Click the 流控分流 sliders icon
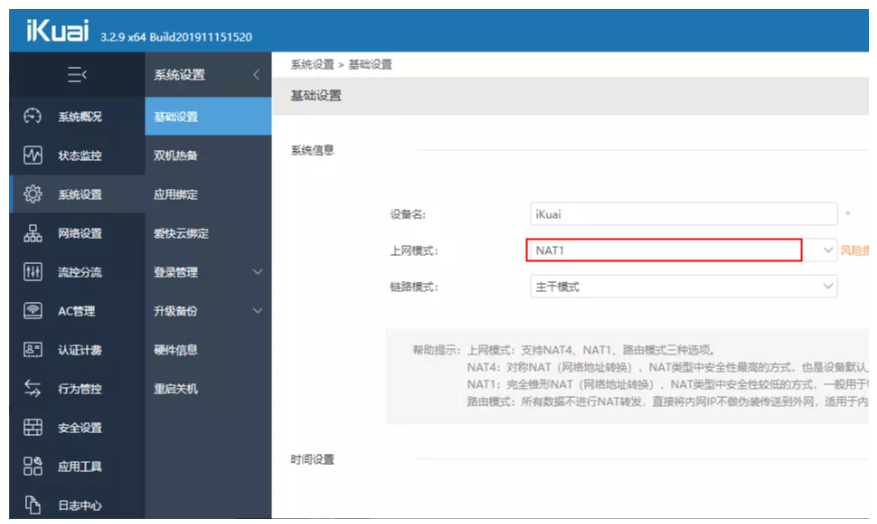Viewport: 877px width, 524px height. (x=32, y=272)
